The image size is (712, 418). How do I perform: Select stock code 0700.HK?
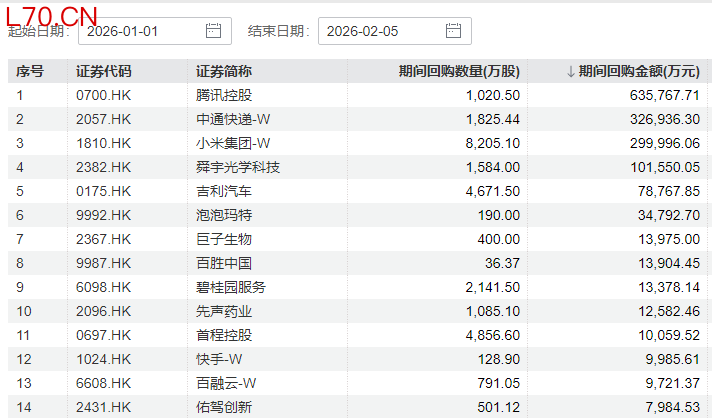[x=104, y=95]
